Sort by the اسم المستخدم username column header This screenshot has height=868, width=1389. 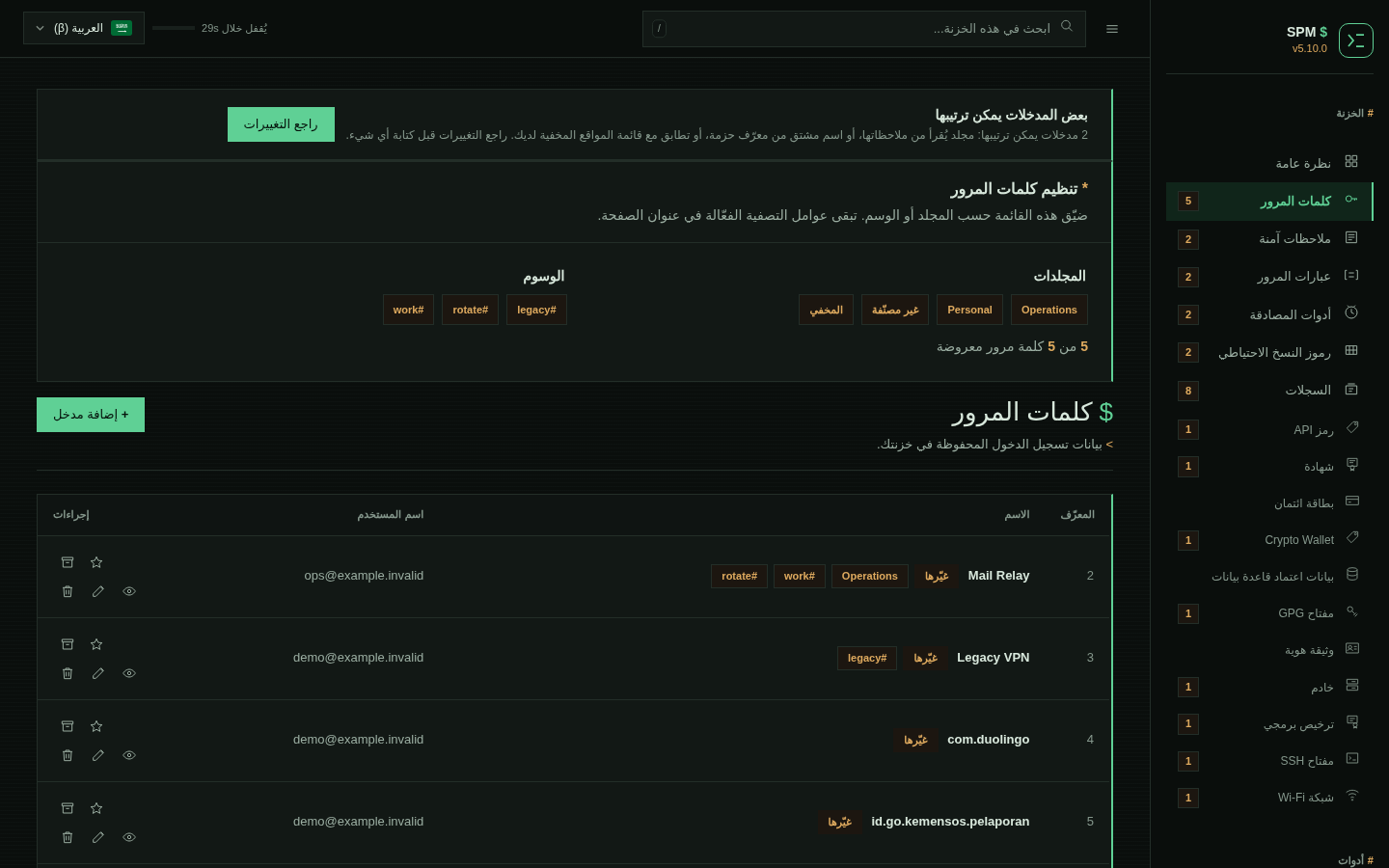391,515
